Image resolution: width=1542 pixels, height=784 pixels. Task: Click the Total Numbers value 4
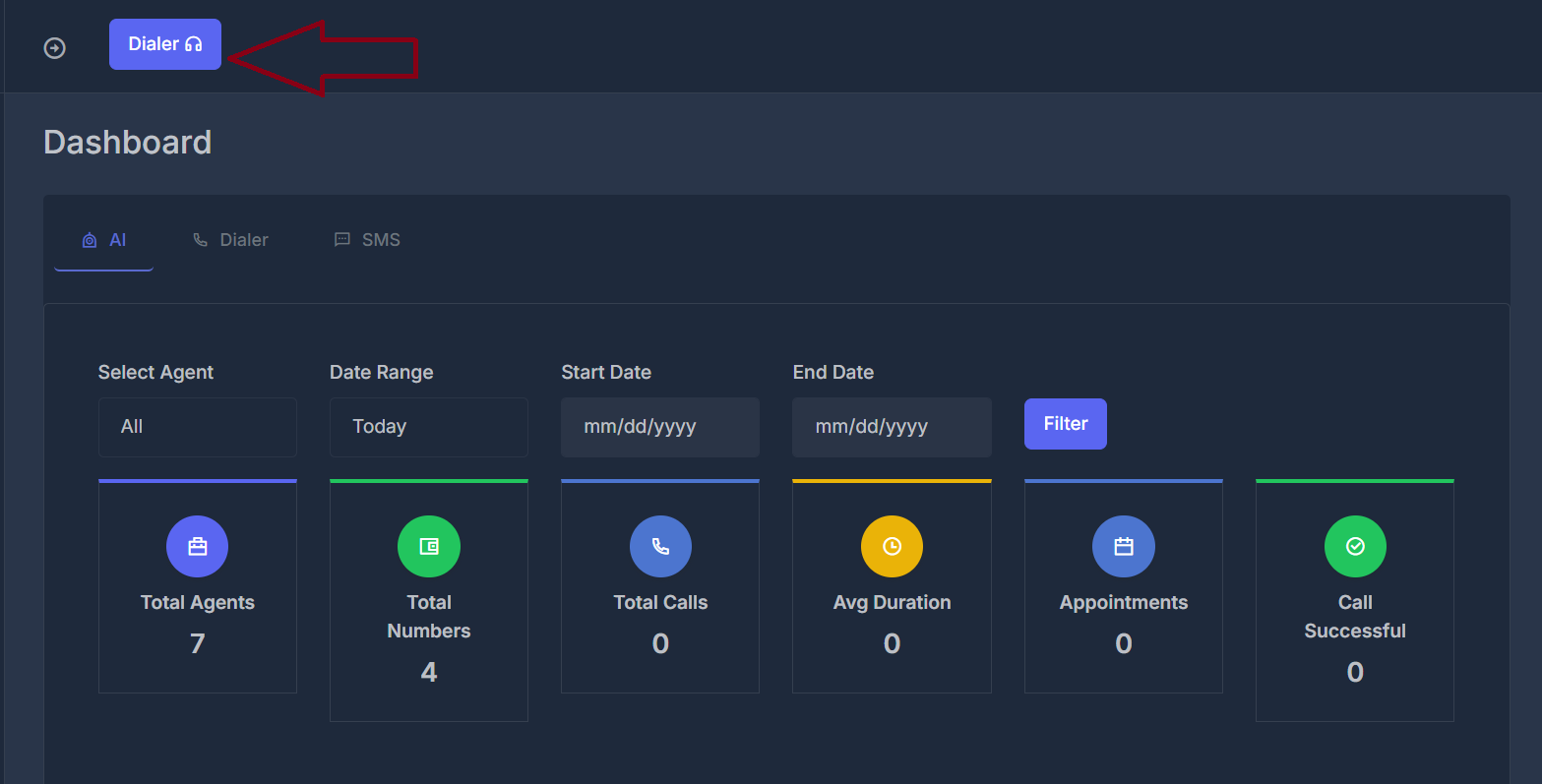[429, 672]
